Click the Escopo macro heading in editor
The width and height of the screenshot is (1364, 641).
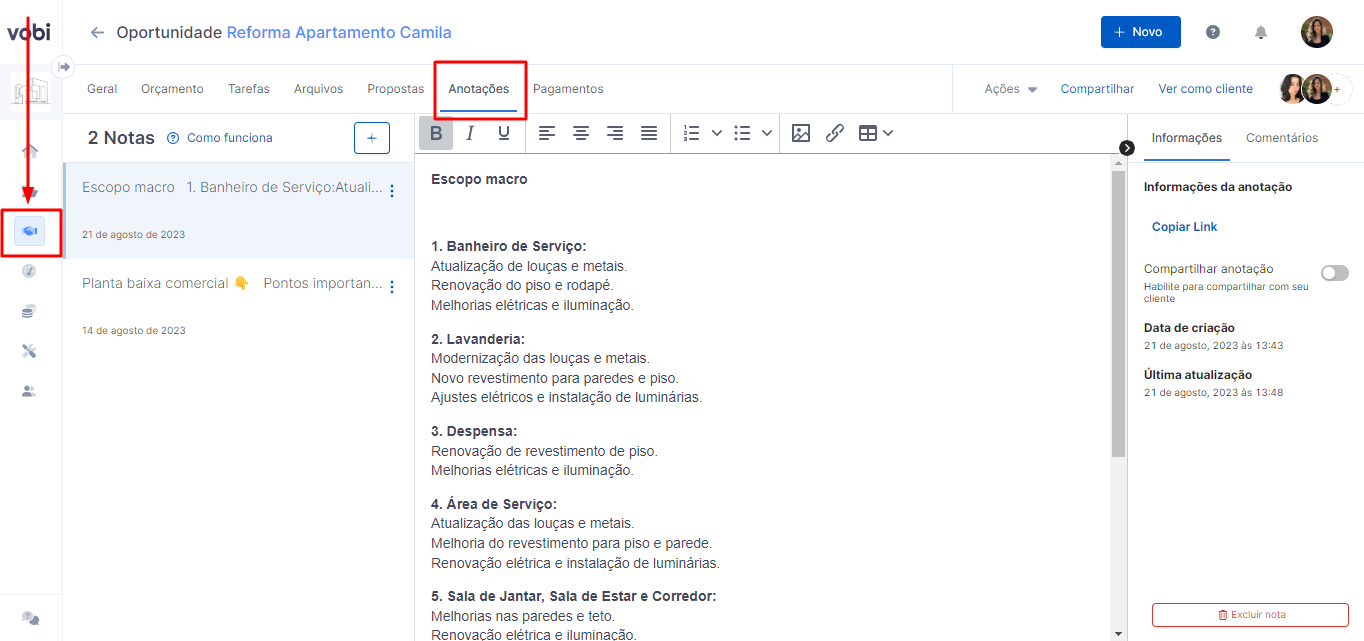(479, 179)
